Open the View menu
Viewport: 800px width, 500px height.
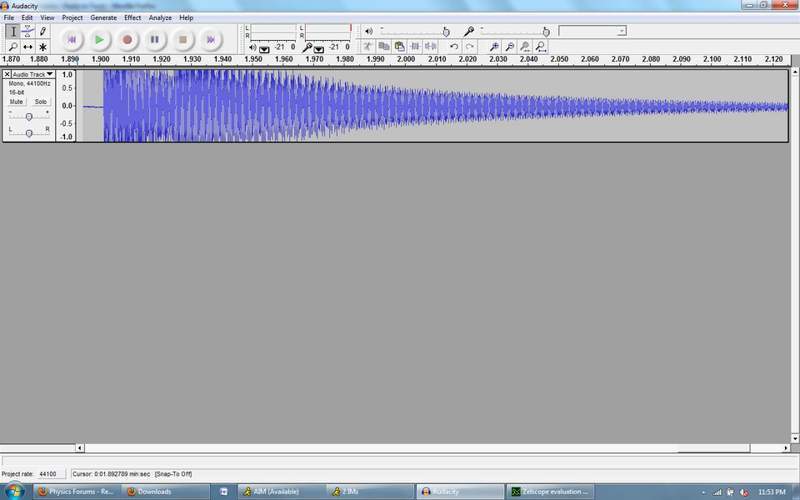47,17
